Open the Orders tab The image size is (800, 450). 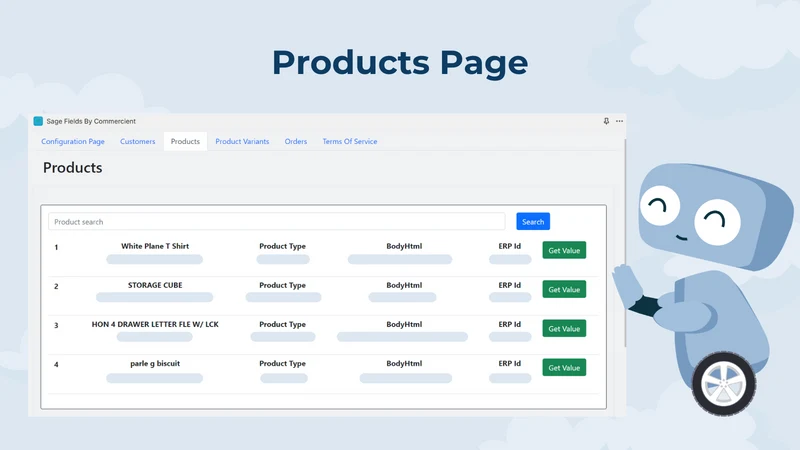click(x=296, y=141)
